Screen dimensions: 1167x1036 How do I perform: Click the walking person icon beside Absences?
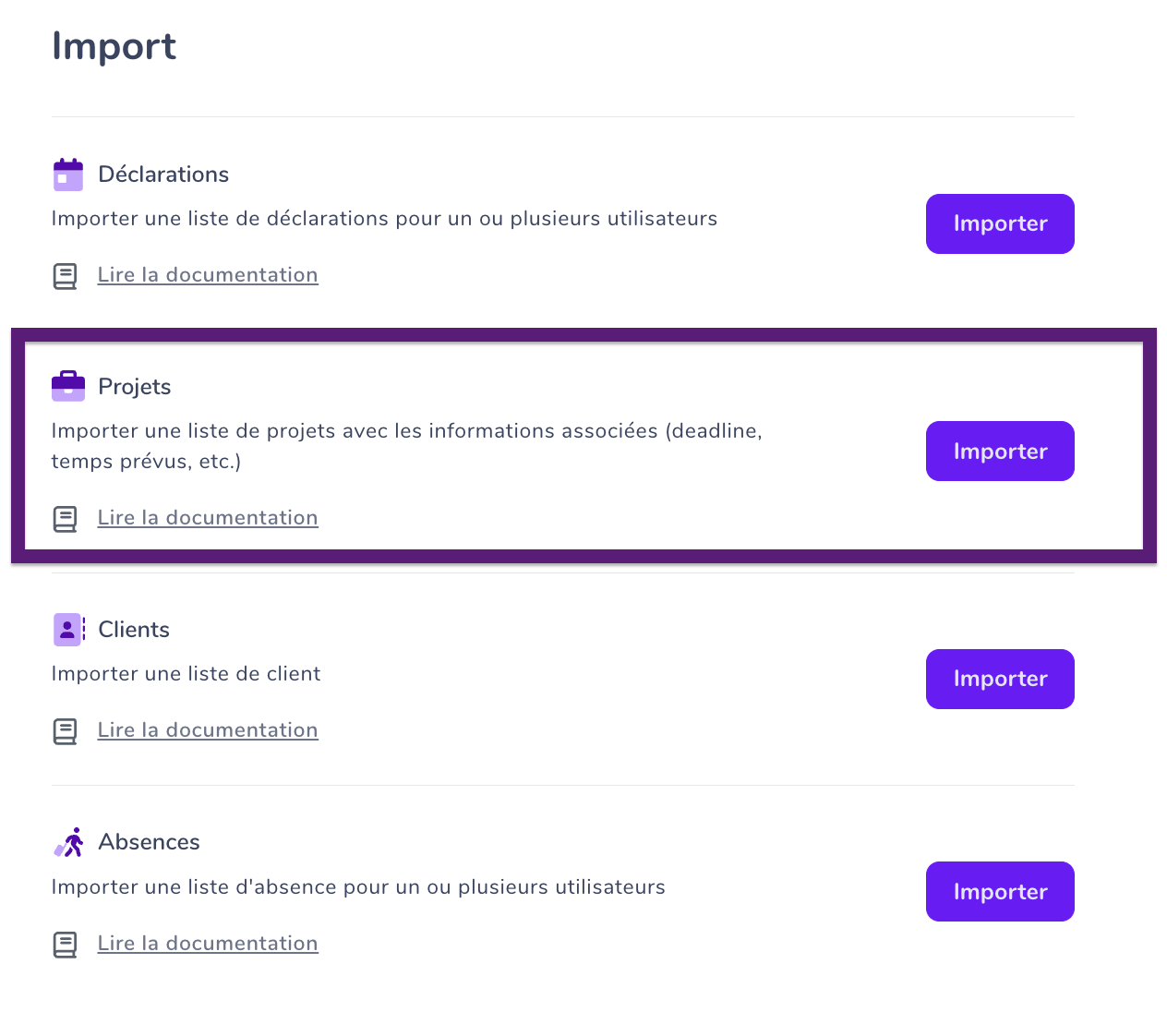(68, 842)
